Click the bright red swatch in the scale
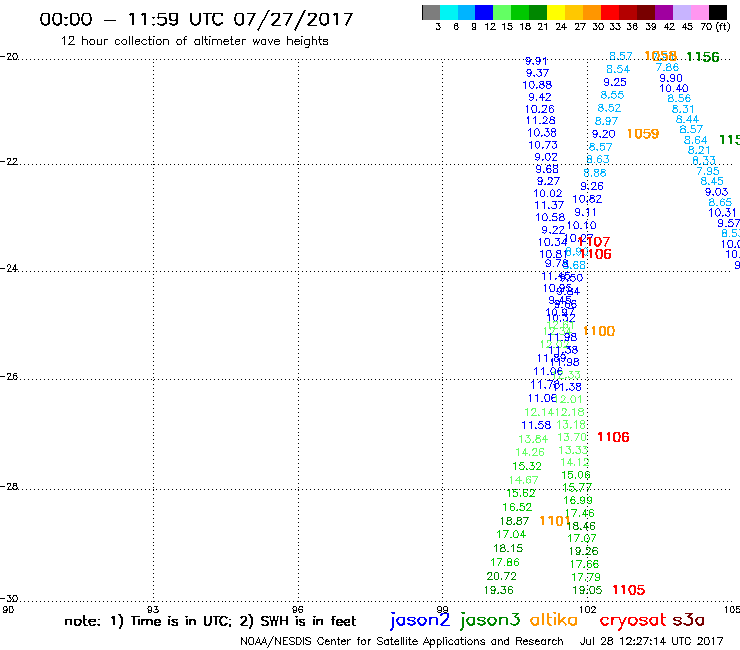740x650 pixels. click(x=609, y=12)
